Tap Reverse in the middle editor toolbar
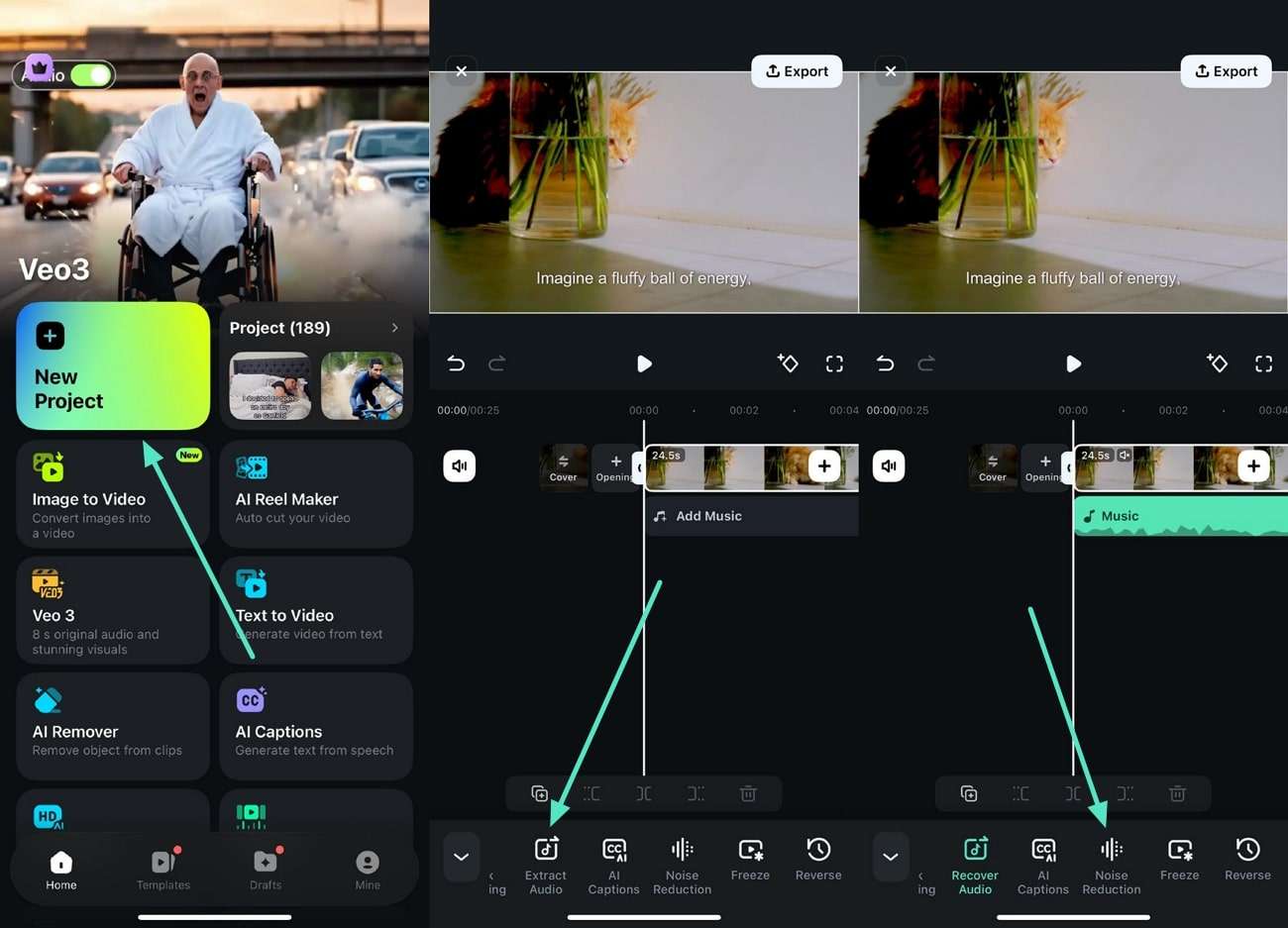1288x928 pixels. 818,860
